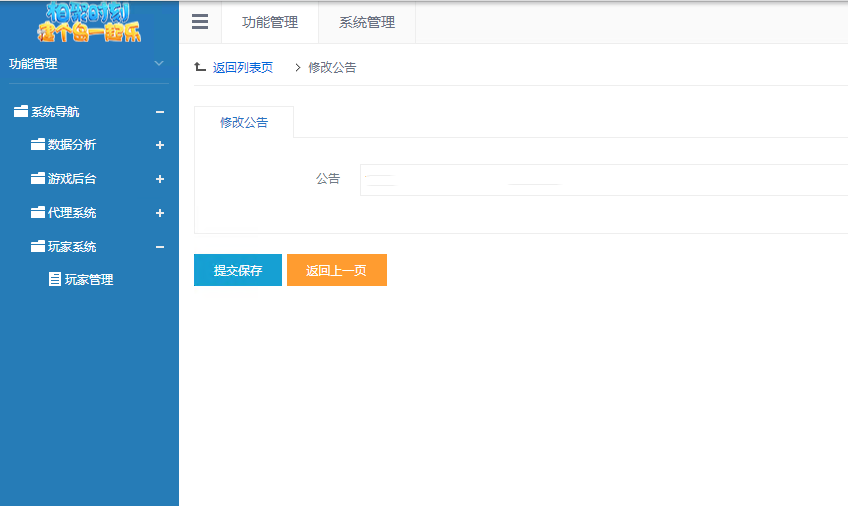This screenshot has height=506, width=848.
Task: Expand 数据分析 with the plus sign
Action: tap(160, 145)
